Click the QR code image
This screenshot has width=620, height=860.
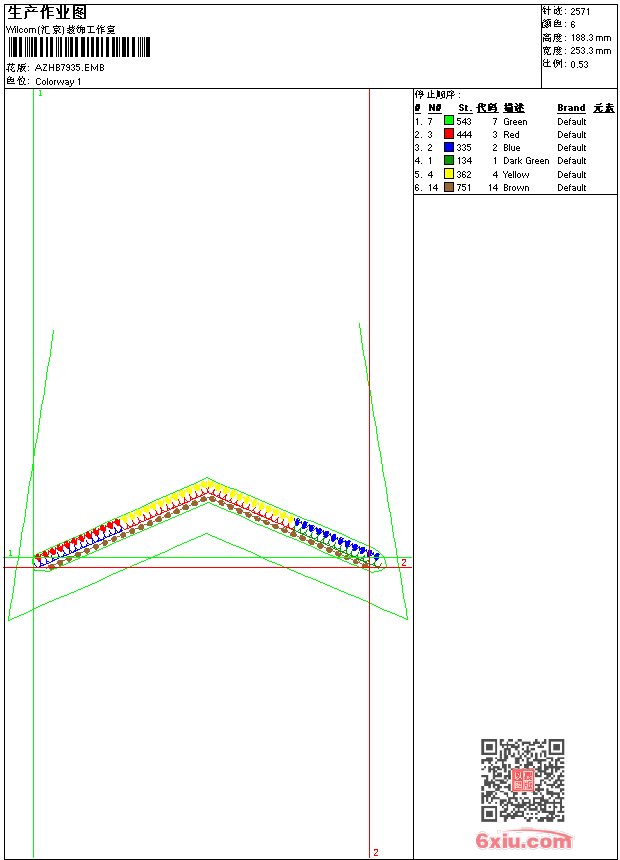coord(522,780)
